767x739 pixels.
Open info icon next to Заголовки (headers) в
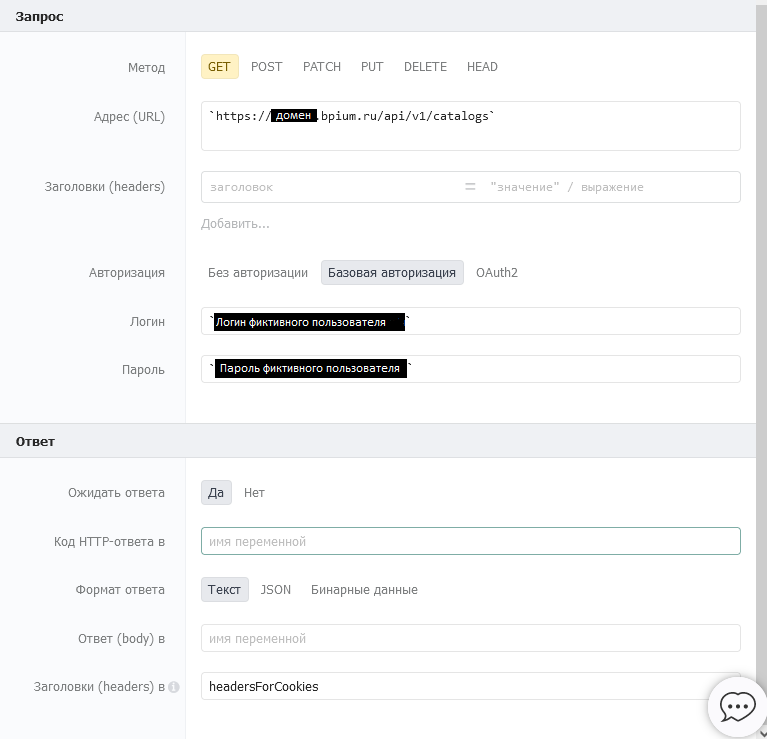point(174,687)
